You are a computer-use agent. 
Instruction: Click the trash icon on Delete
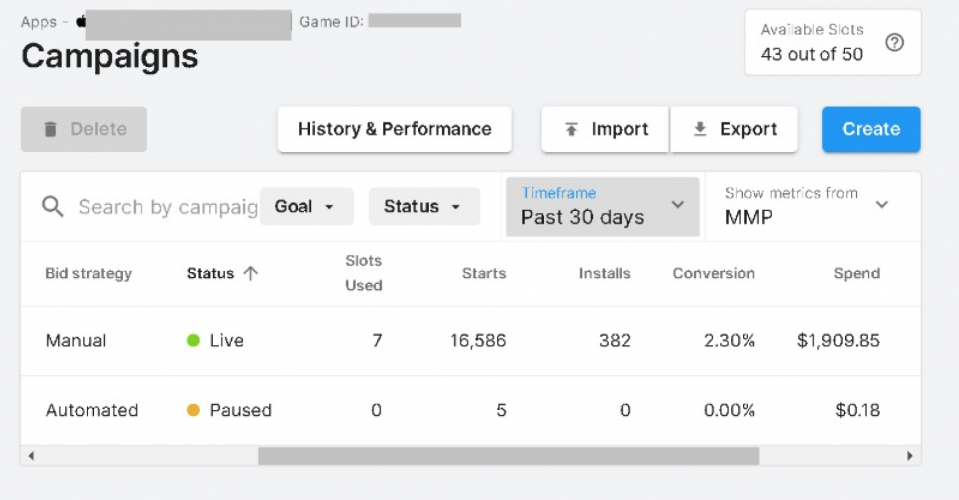tap(50, 130)
